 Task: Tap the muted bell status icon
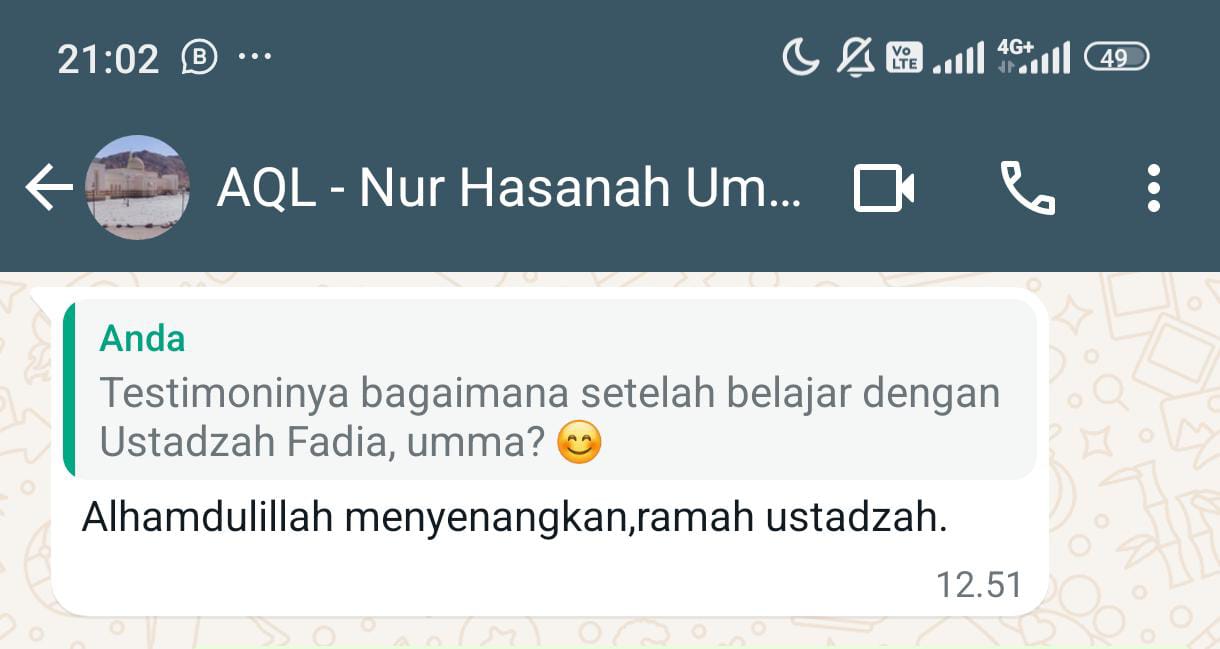coord(855,58)
